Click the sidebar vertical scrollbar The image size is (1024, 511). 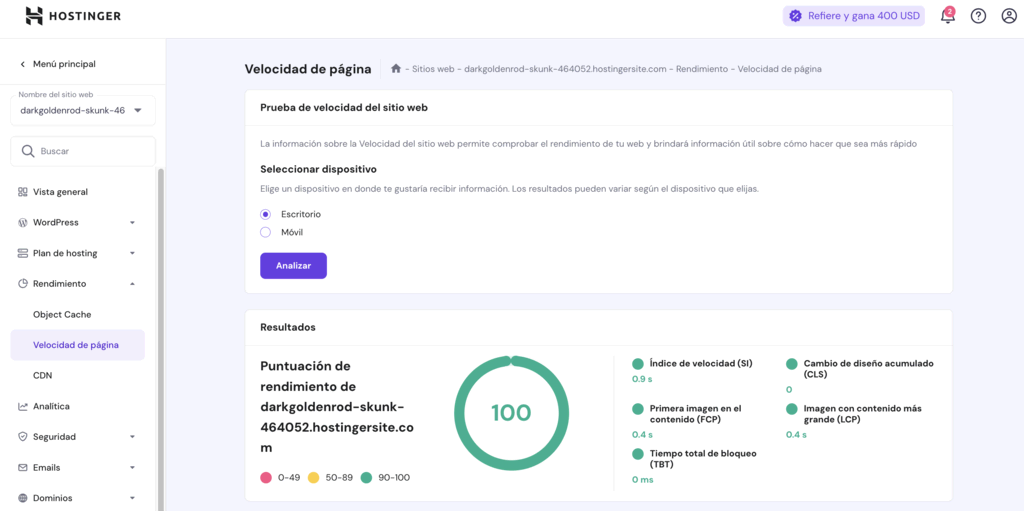click(161, 340)
